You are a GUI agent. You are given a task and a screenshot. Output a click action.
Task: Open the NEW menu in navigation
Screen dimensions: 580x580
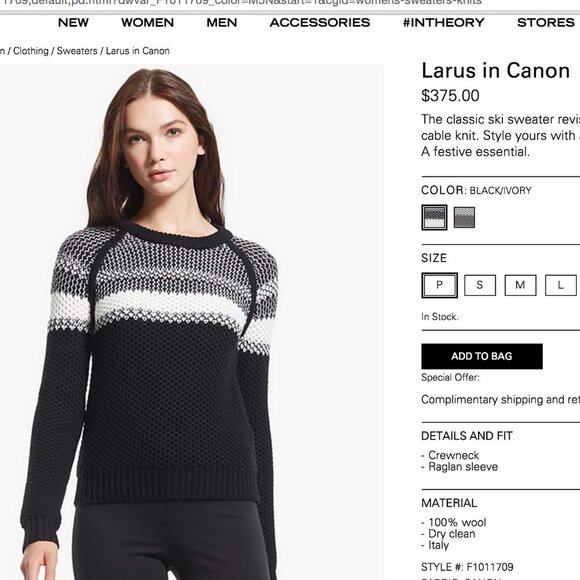[73, 23]
